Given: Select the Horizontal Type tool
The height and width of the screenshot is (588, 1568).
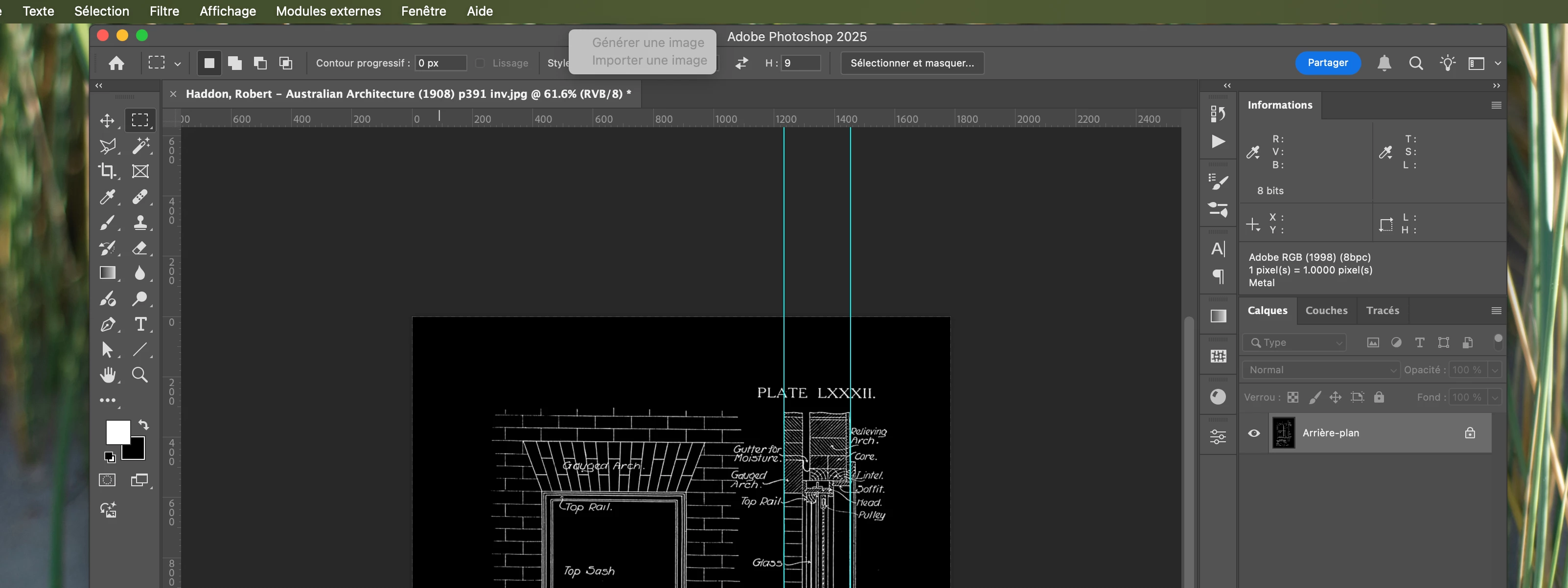Looking at the screenshot, I should tap(140, 324).
